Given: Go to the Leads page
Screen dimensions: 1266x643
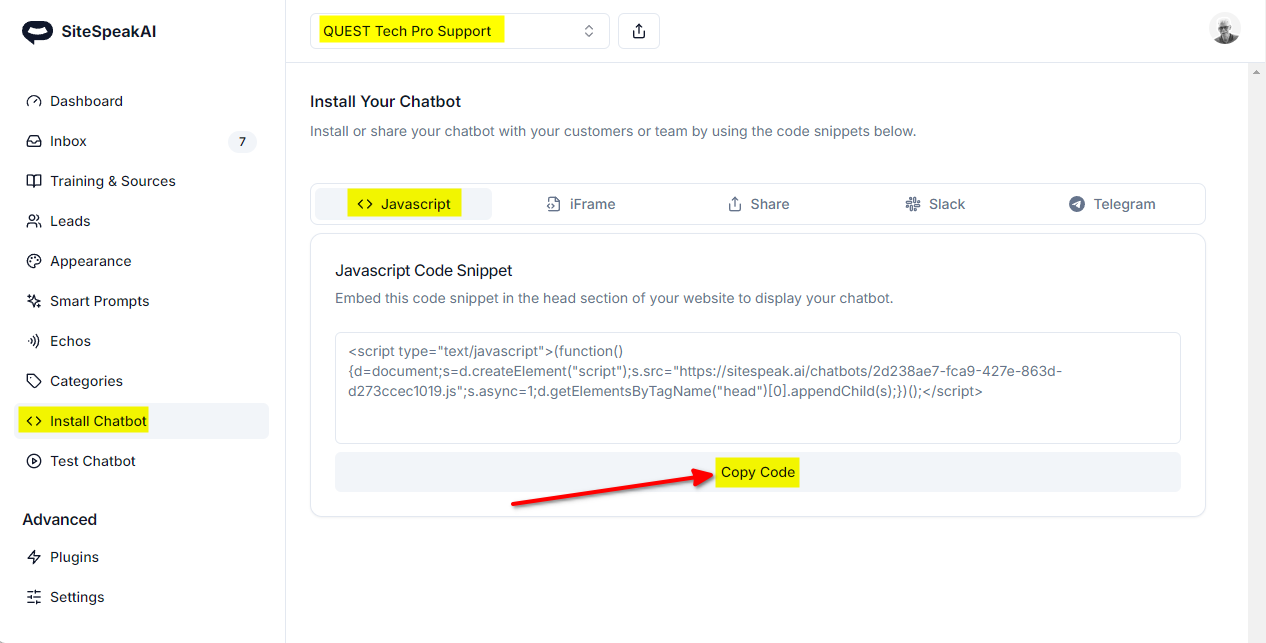Looking at the screenshot, I should [x=70, y=221].
